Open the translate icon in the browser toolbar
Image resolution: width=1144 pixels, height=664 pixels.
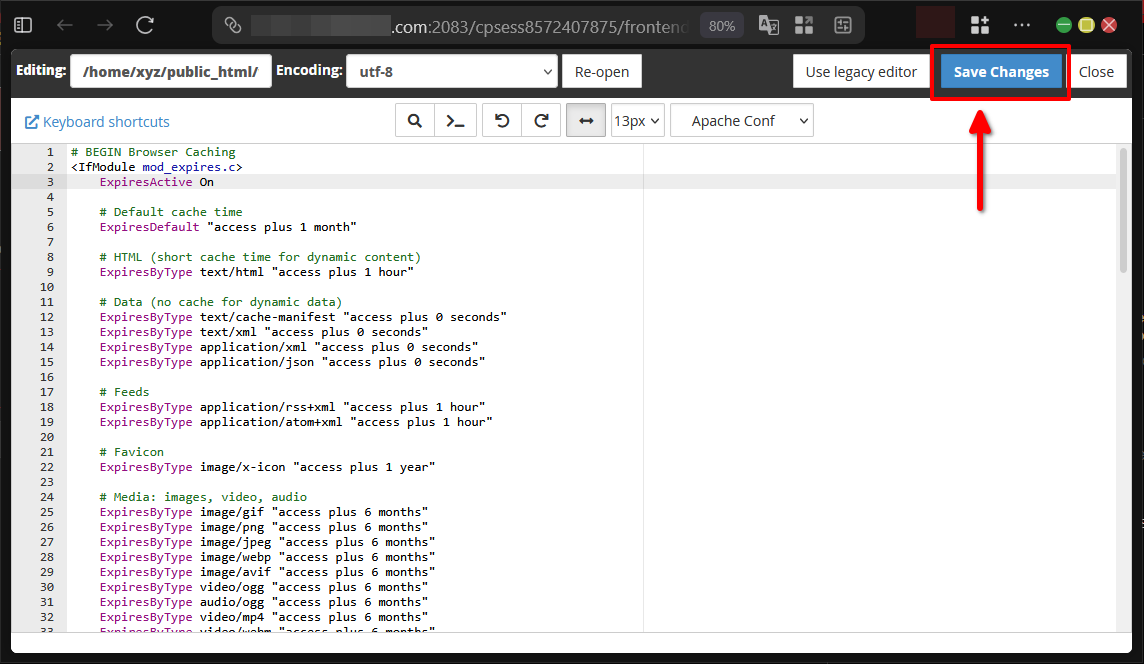[x=768, y=24]
